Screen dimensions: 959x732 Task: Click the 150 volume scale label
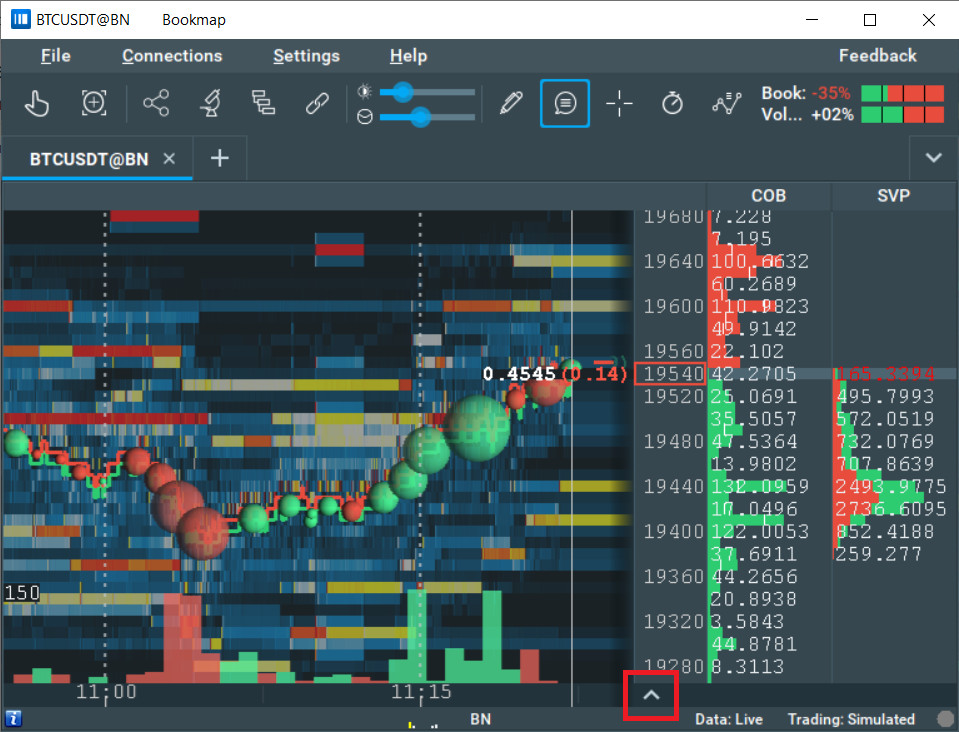tap(22, 593)
